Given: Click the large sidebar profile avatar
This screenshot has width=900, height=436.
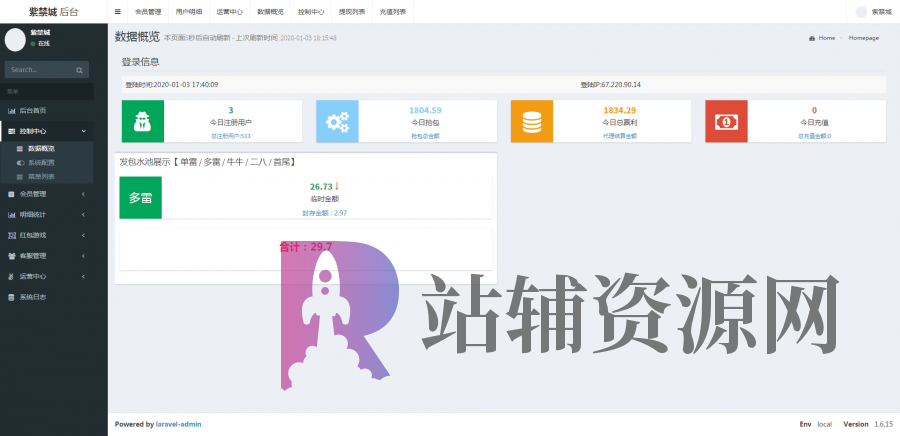Looking at the screenshot, I should (15, 39).
